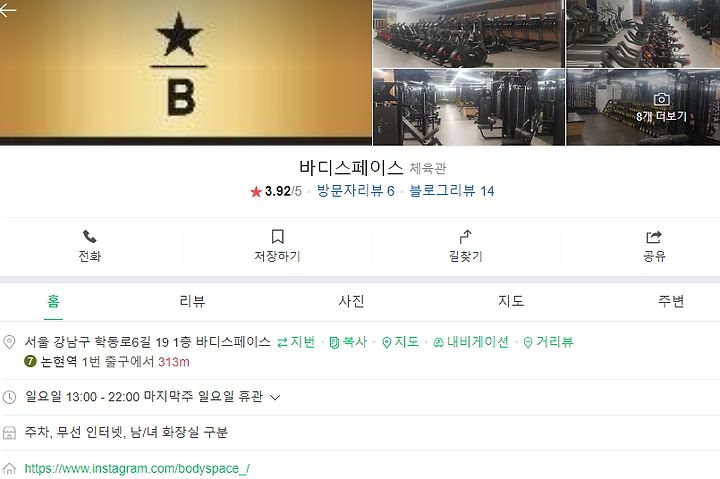Image resolution: width=720 pixels, height=479 pixels.
Task: Share this place with 공유 icon
Action: pos(654,237)
